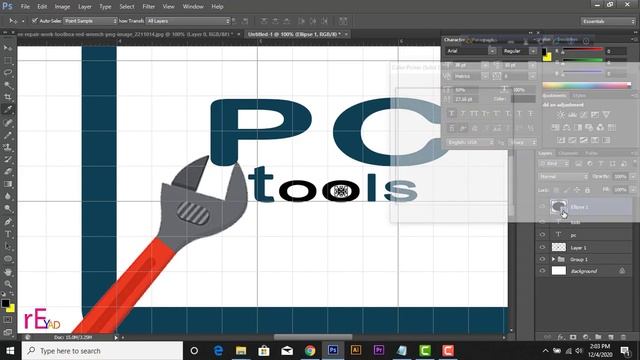Select the History Brush tool
This screenshot has height=360, width=640.
pos(8,159)
